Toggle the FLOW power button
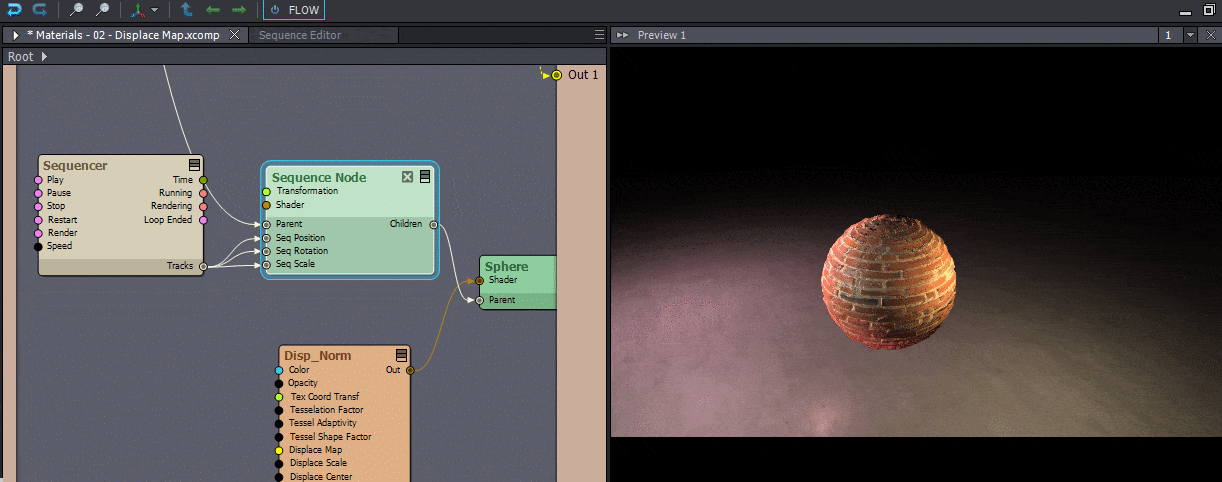 pyautogui.click(x=294, y=10)
